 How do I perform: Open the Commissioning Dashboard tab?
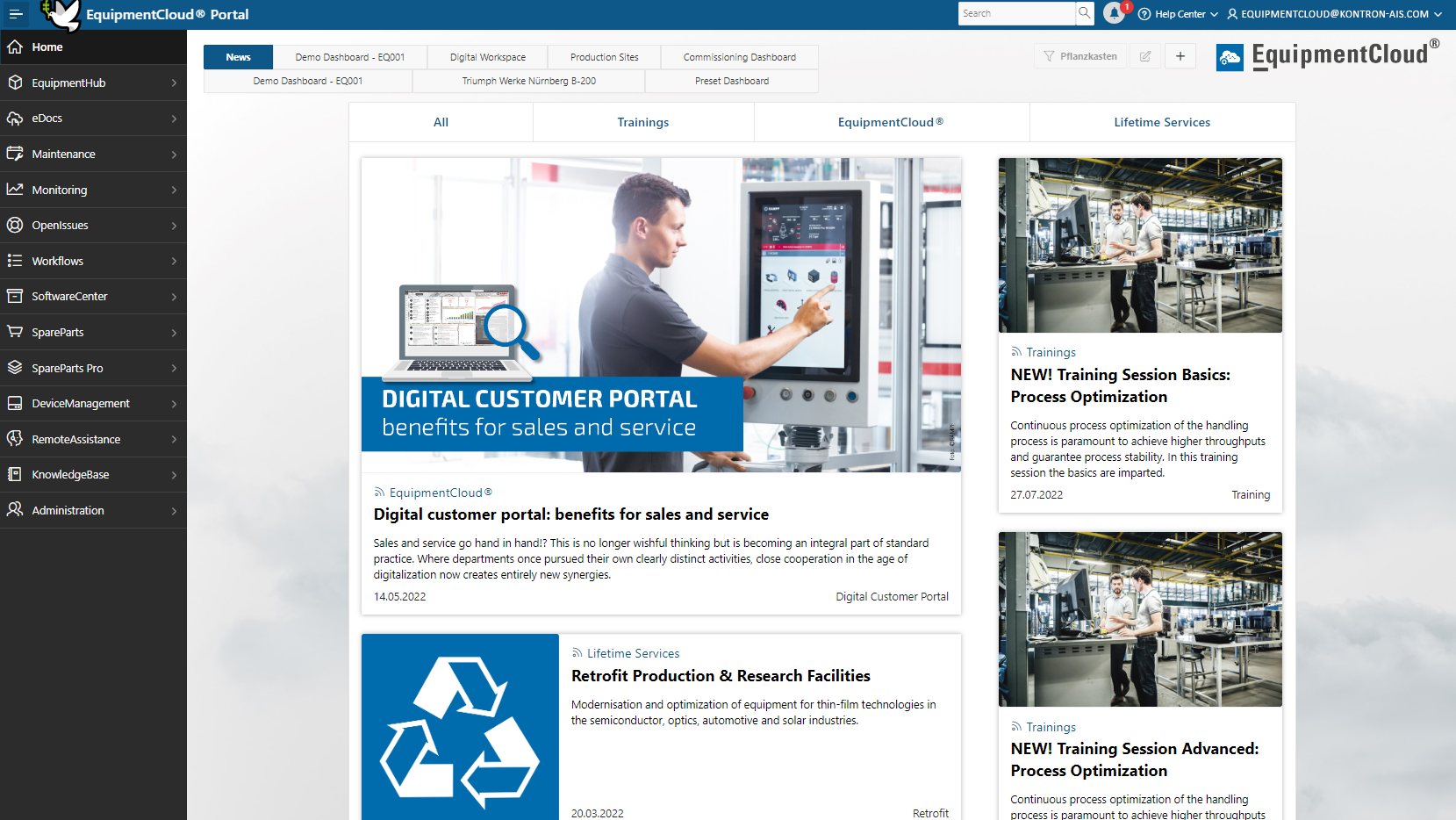[740, 57]
